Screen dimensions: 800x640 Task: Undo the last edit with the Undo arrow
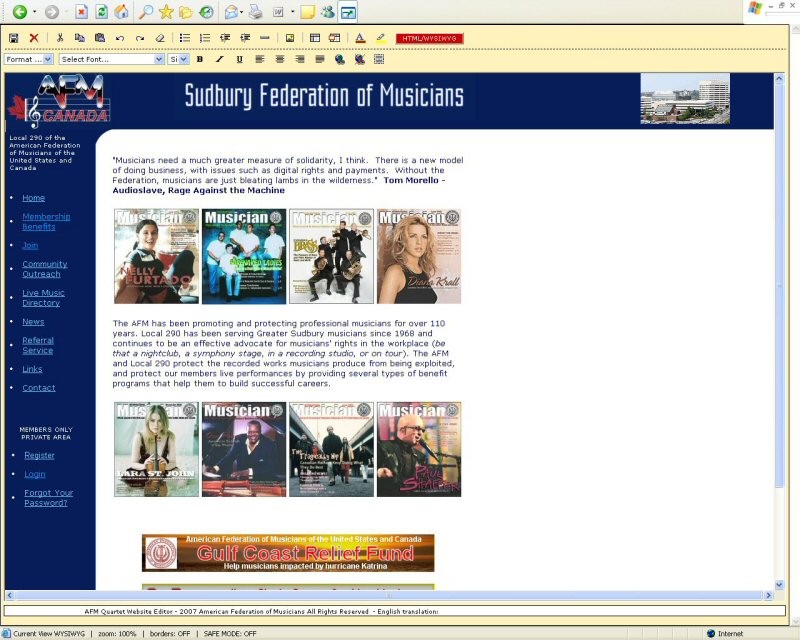point(120,38)
